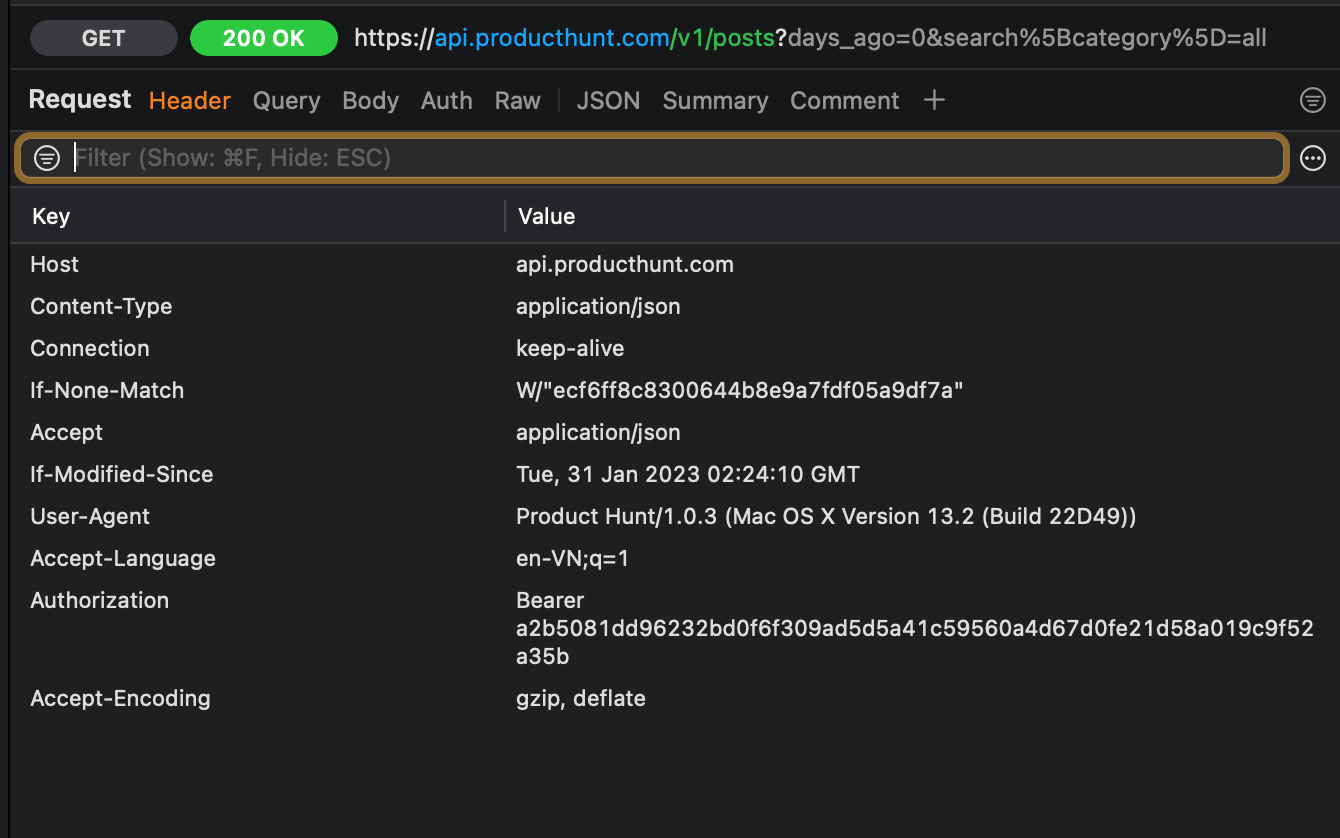Image resolution: width=1340 pixels, height=838 pixels.
Task: Switch to the JSON tab
Action: click(x=608, y=100)
